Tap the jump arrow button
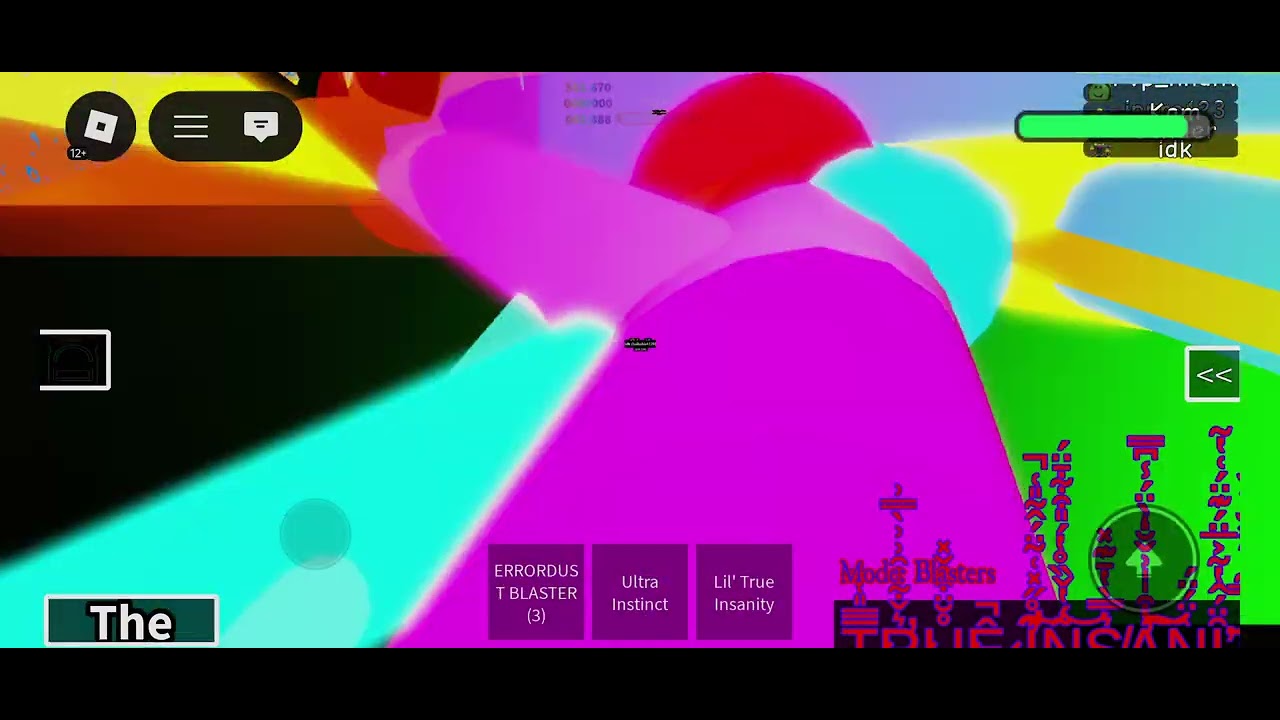The width and height of the screenshot is (1280, 720). pos(1145,561)
